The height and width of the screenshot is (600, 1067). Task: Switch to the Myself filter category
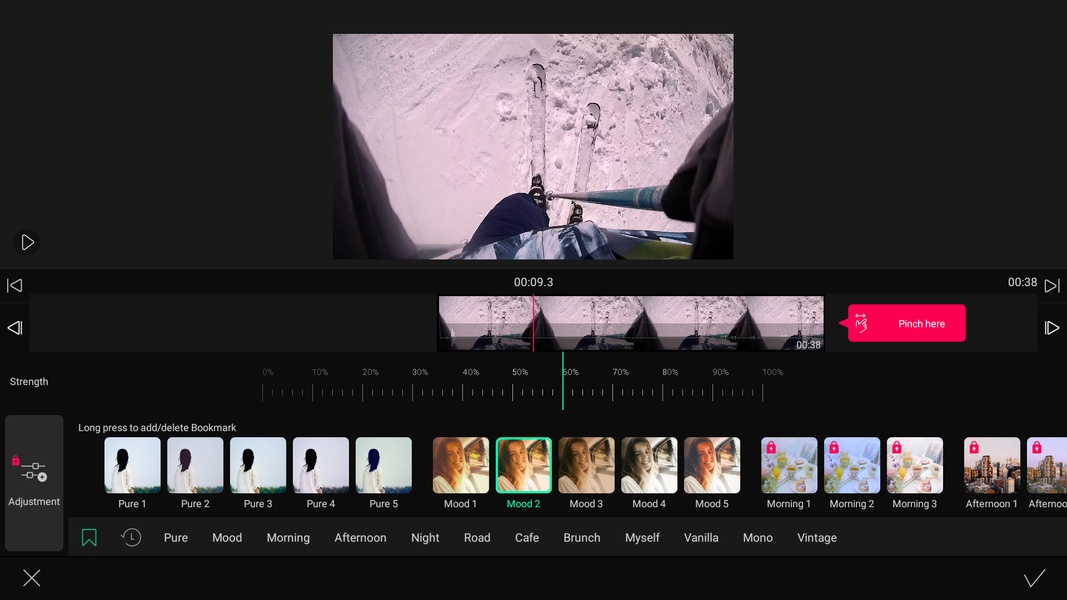[642, 537]
